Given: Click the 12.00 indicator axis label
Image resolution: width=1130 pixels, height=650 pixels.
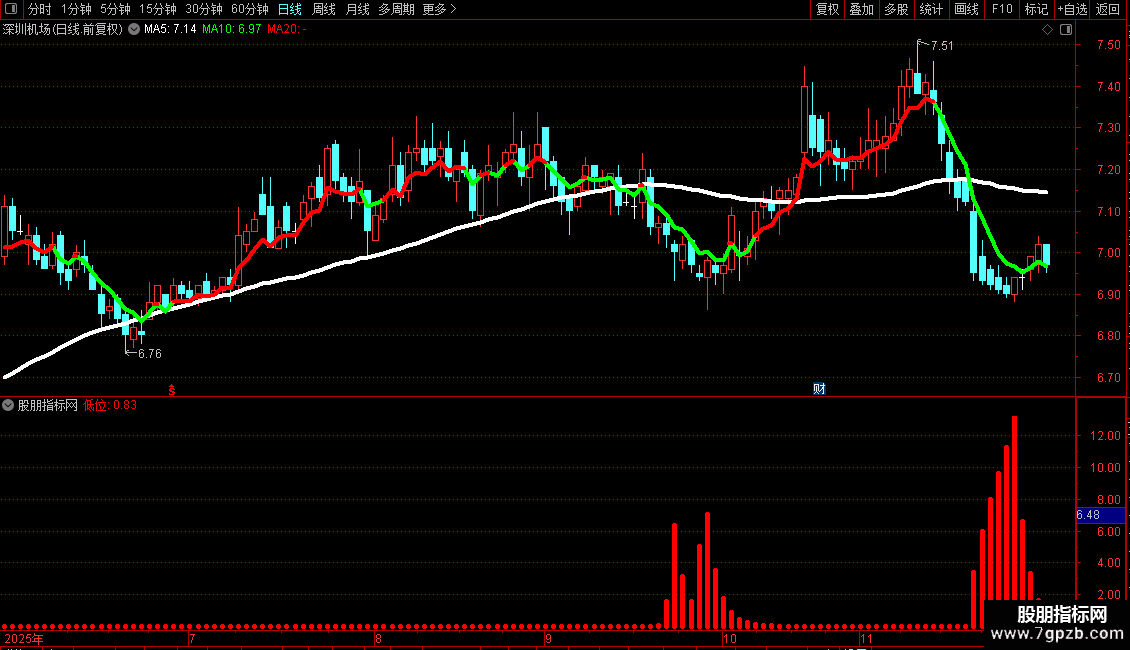Looking at the screenshot, I should tap(1105, 436).
